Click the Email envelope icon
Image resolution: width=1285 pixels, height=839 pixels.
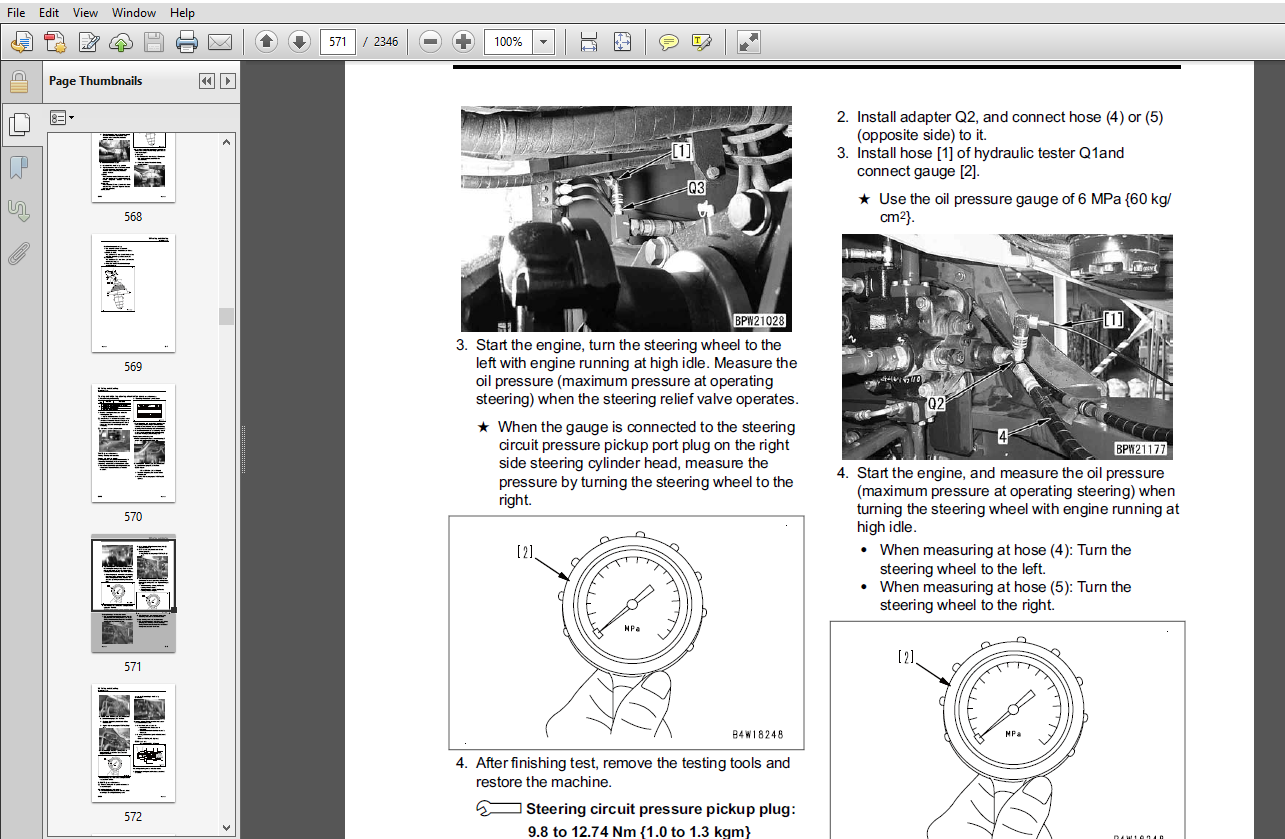(x=219, y=42)
